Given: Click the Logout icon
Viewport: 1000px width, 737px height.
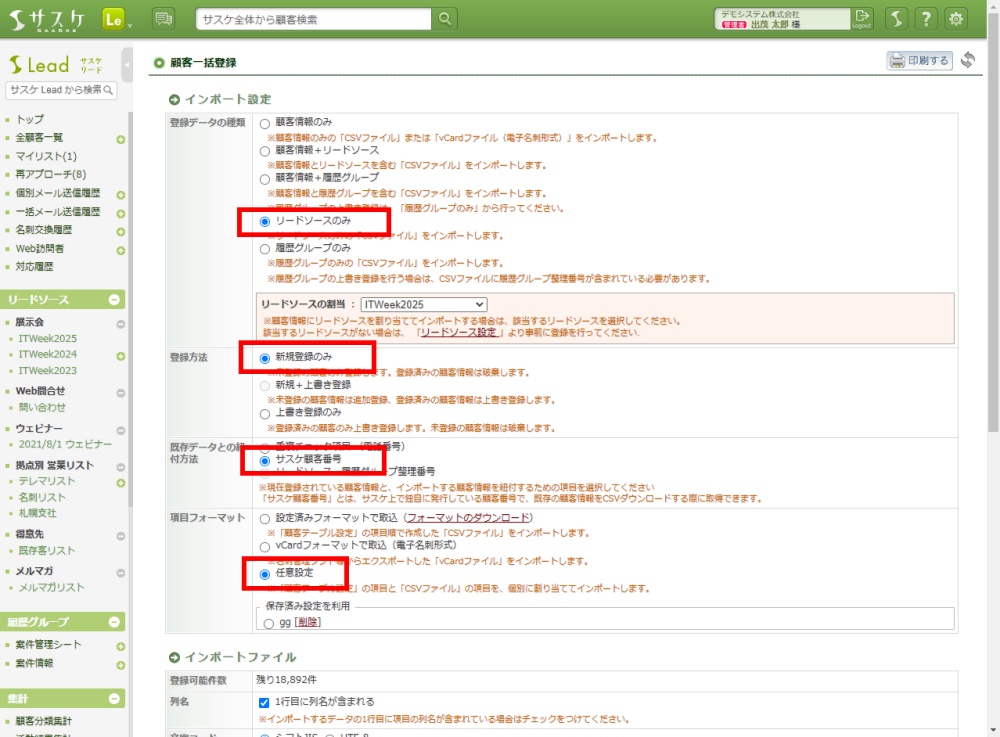Looking at the screenshot, I should [862, 19].
